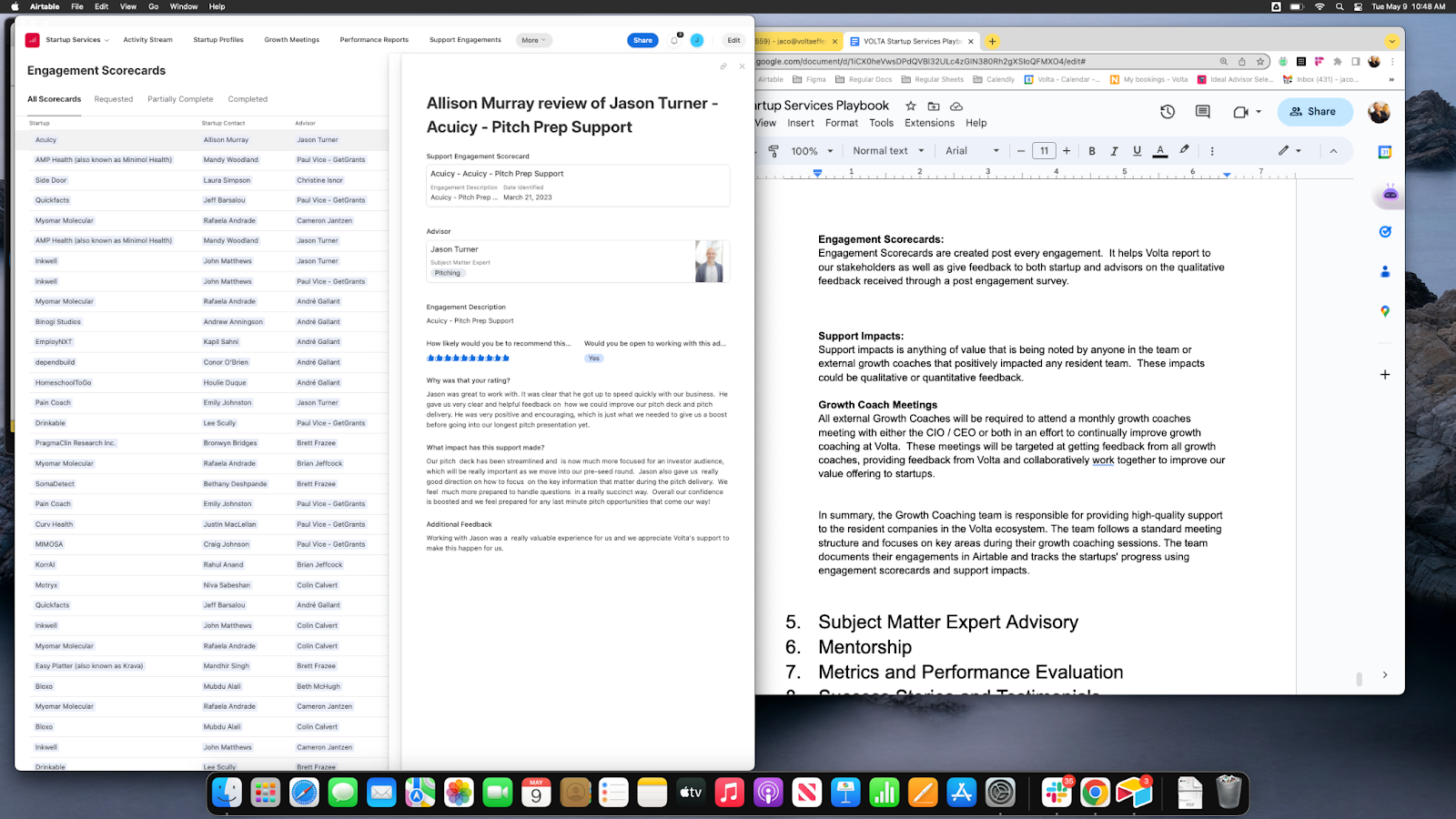Click the share page icon in the address bar

1242,62
